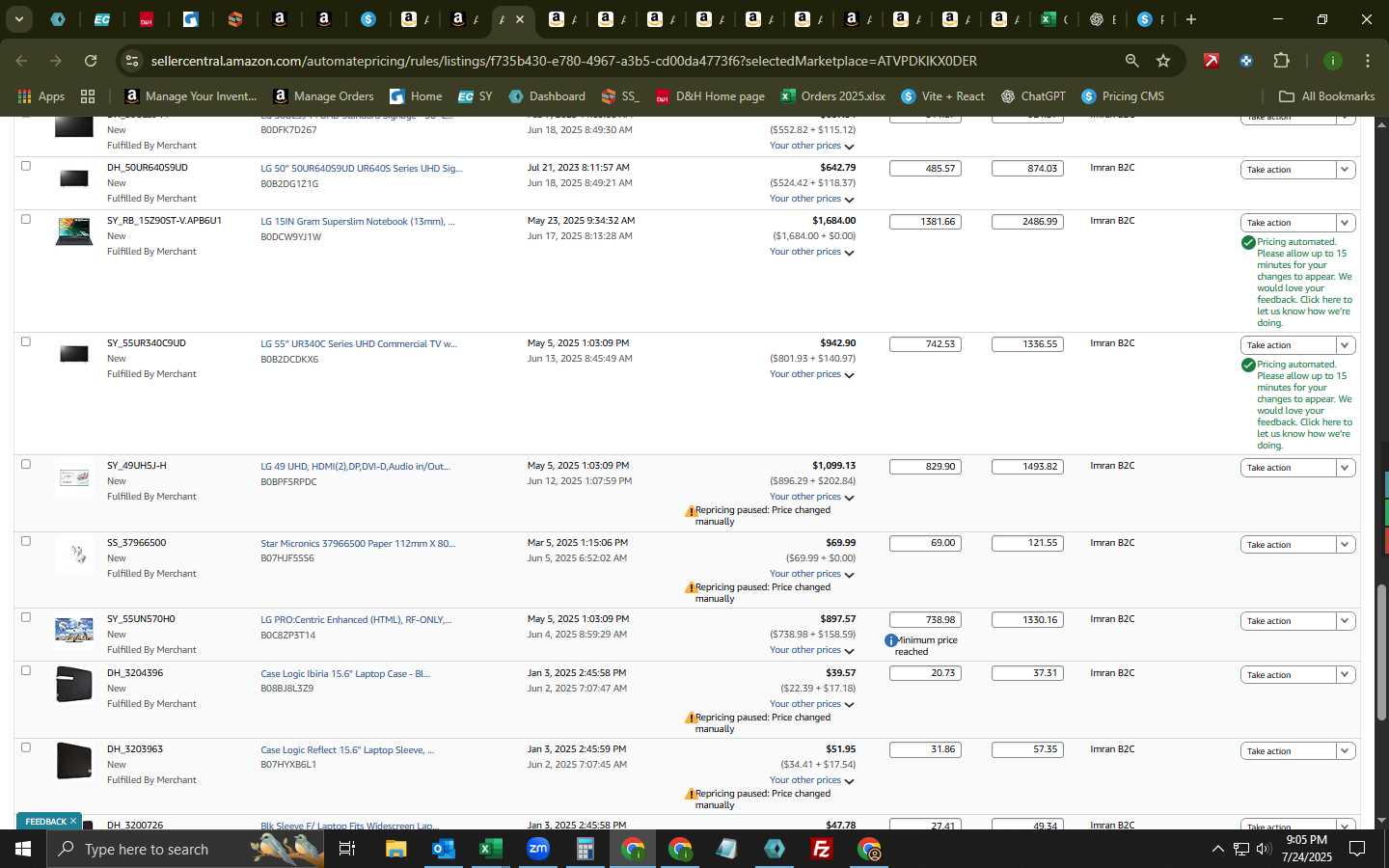Open Manage Orders bookmark

tap(323, 96)
